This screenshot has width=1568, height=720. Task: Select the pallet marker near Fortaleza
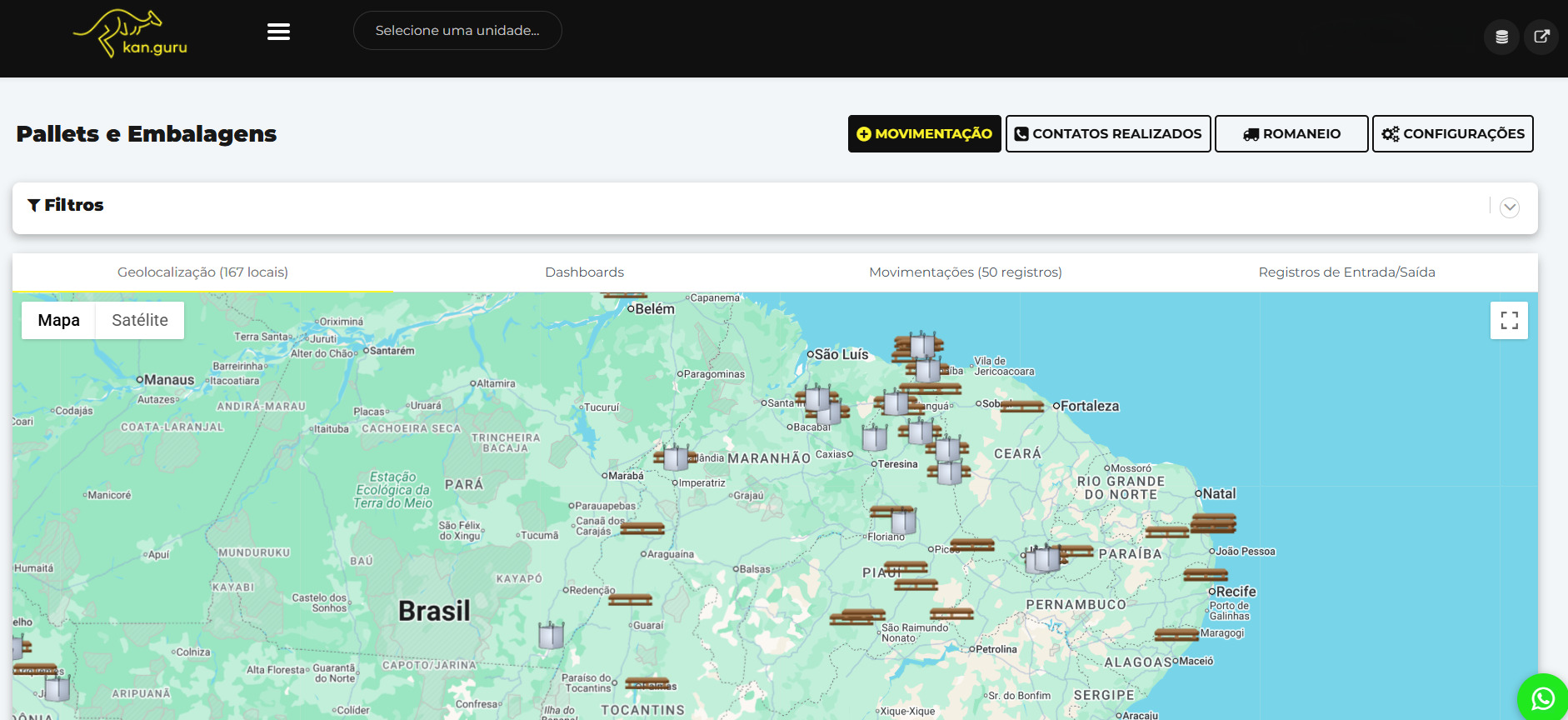(1021, 407)
